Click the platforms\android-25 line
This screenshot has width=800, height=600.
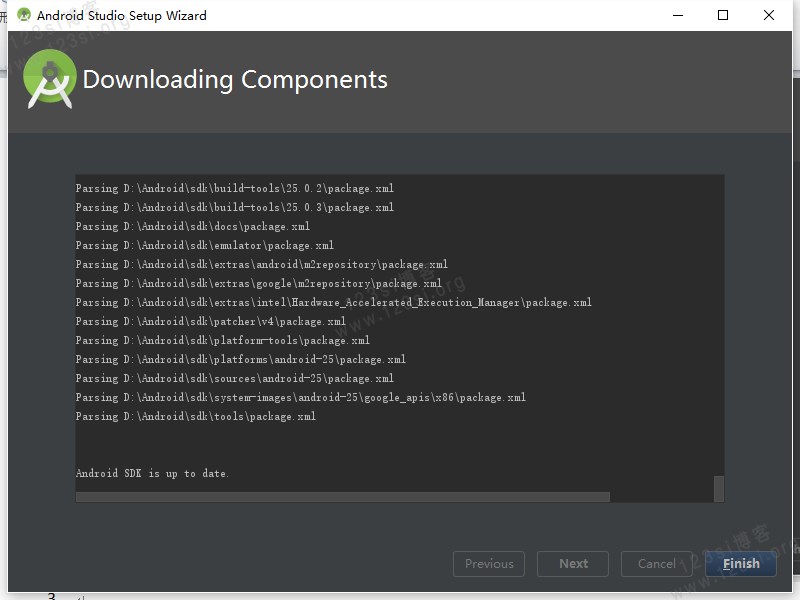click(241, 359)
